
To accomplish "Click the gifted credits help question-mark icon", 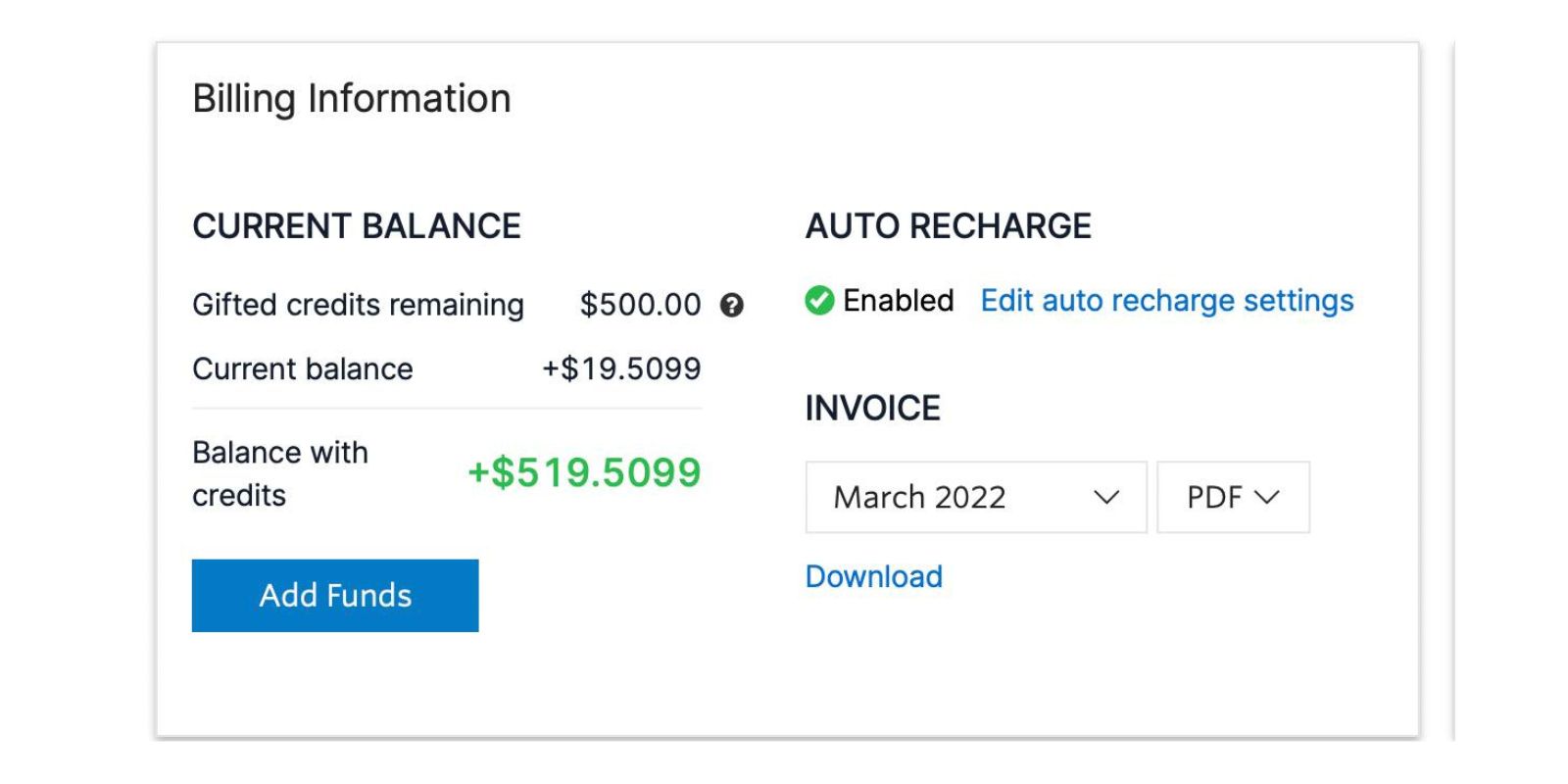I will (732, 306).
